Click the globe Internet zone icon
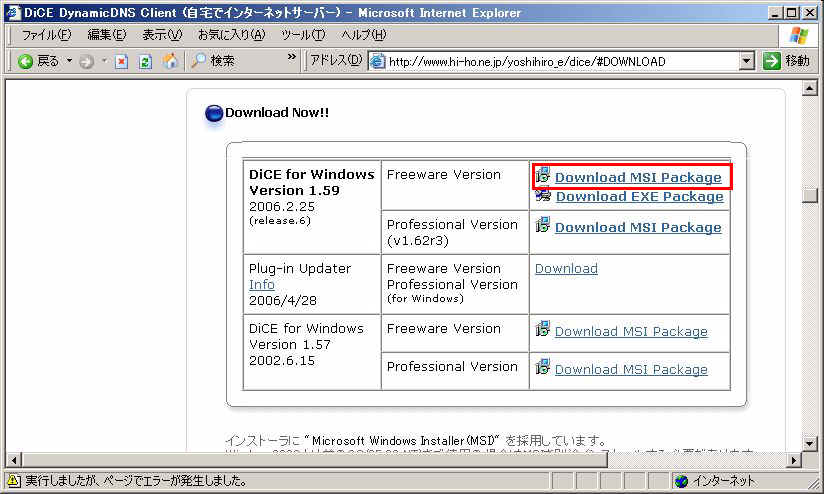 coord(681,481)
